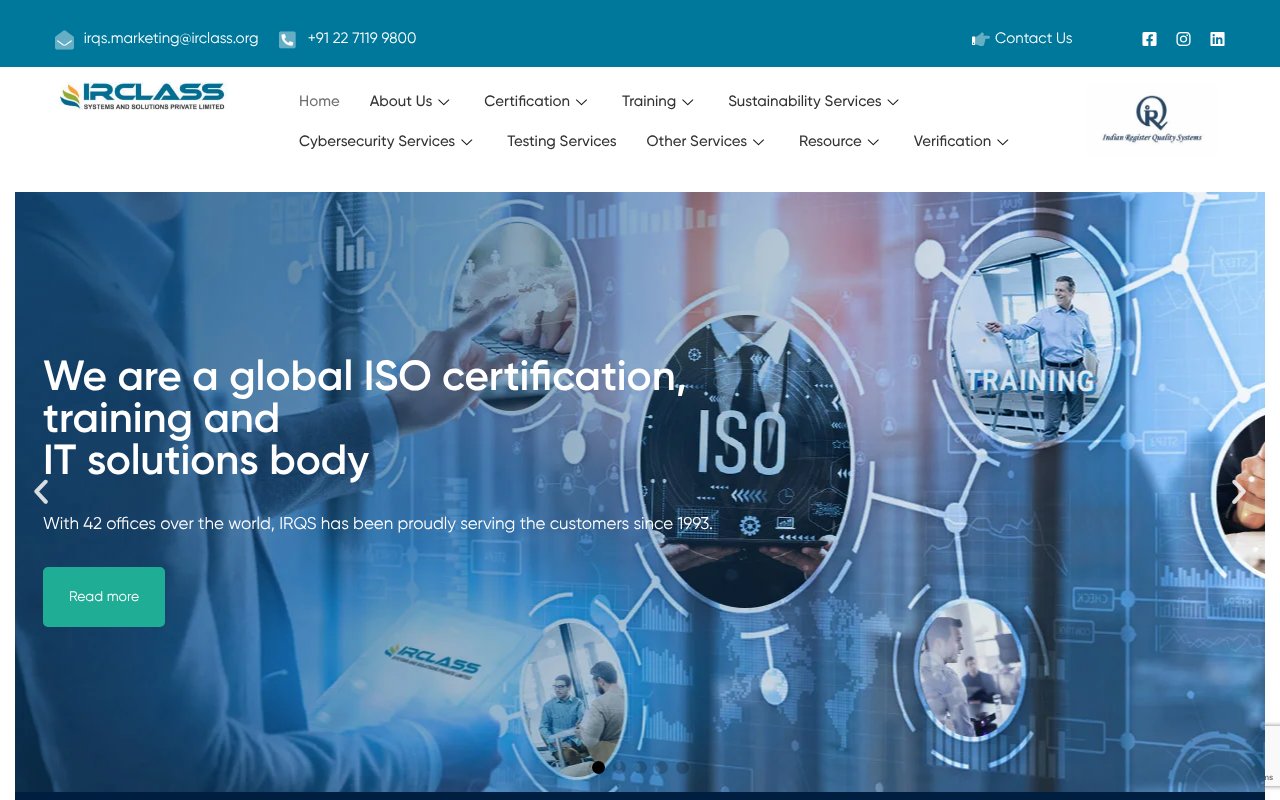Select Testing Services in the navigation menu
Screen dimensions: 1280x800
point(561,141)
